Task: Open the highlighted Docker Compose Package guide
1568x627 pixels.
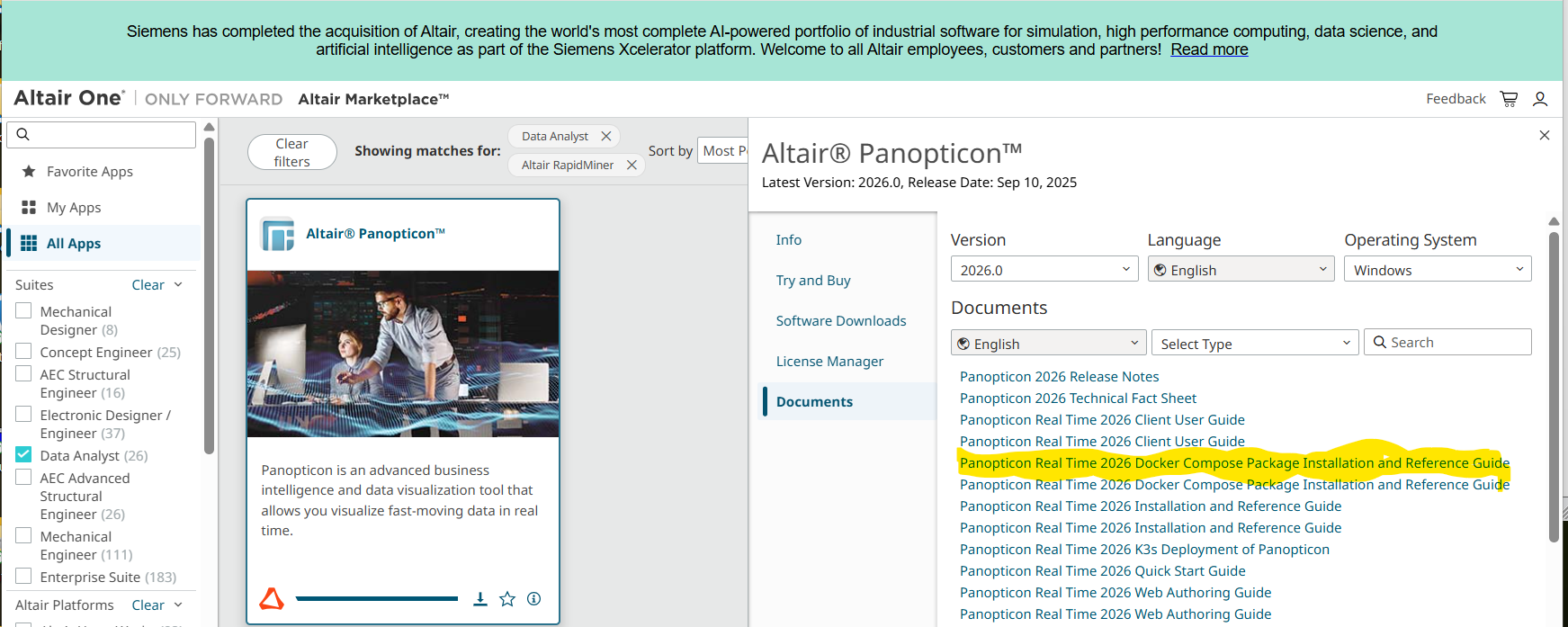Action: [1234, 463]
